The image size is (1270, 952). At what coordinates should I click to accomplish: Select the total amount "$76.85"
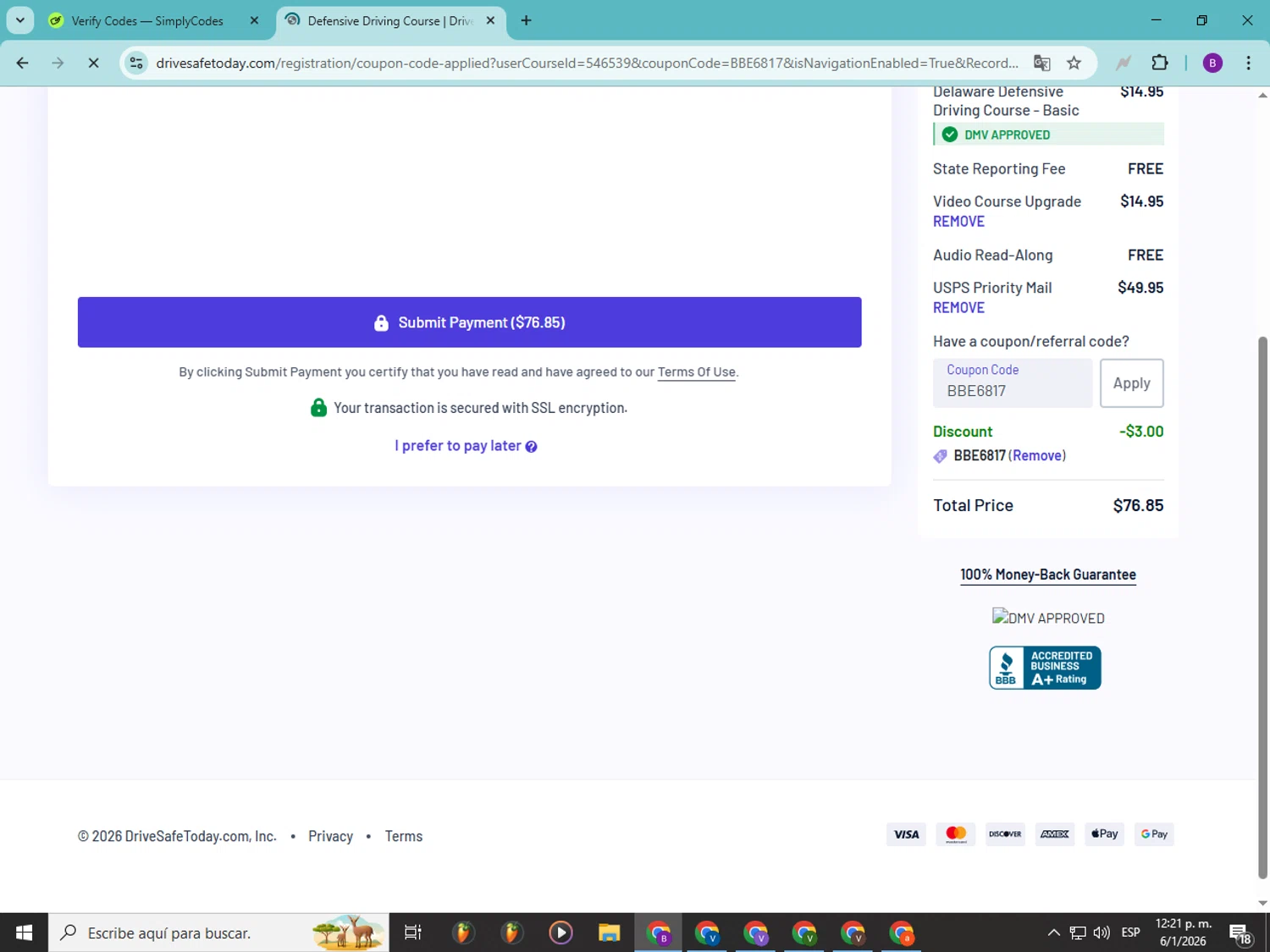[1138, 506]
